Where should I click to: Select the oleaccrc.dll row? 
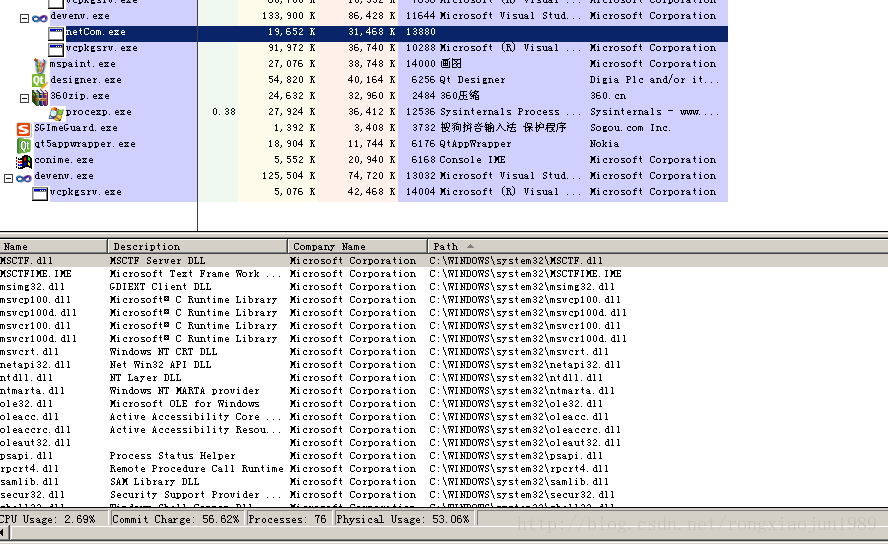point(444,430)
